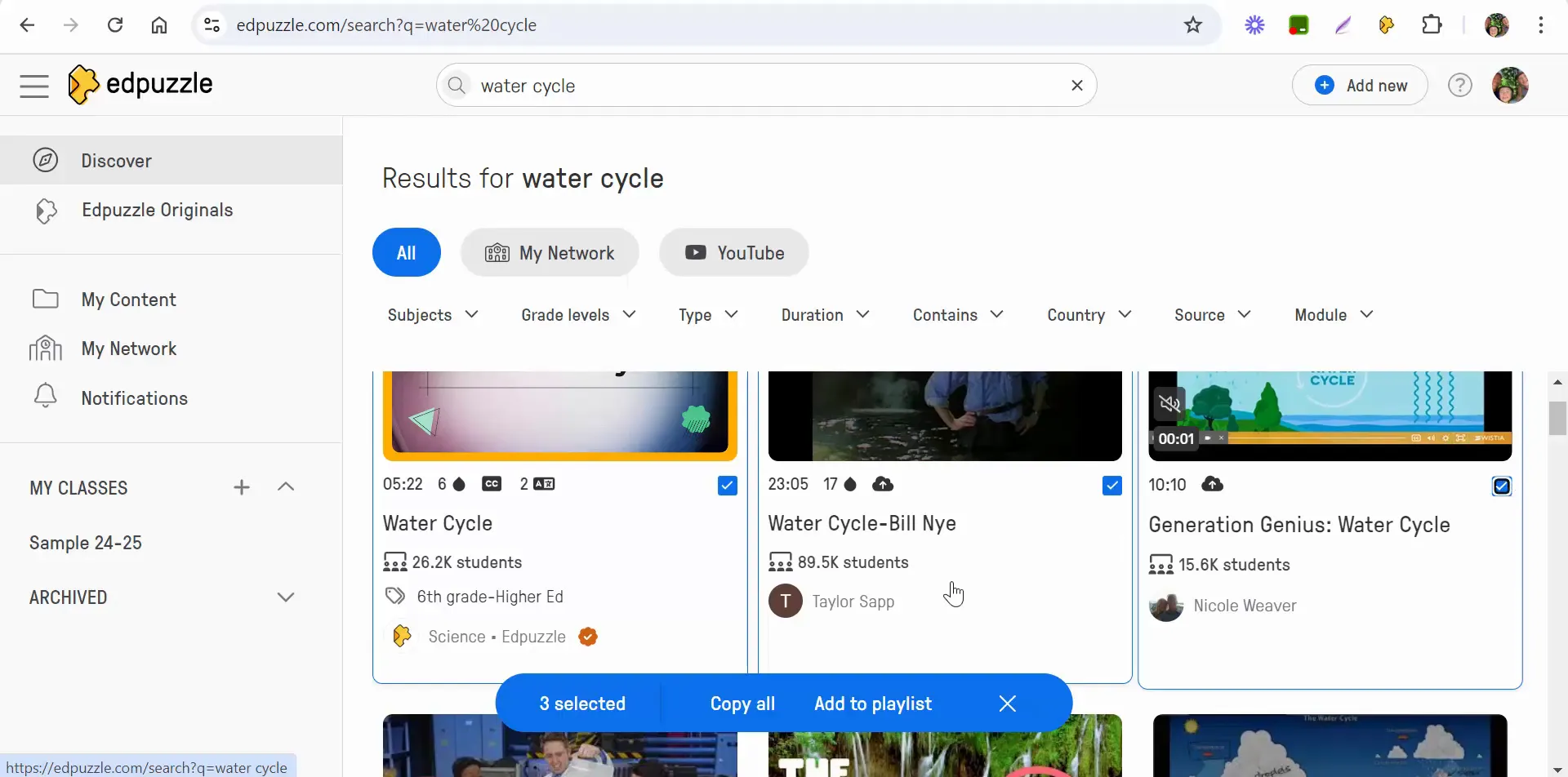The image size is (1568, 777).
Task: Open the green and red extension icon
Action: click(x=1298, y=25)
